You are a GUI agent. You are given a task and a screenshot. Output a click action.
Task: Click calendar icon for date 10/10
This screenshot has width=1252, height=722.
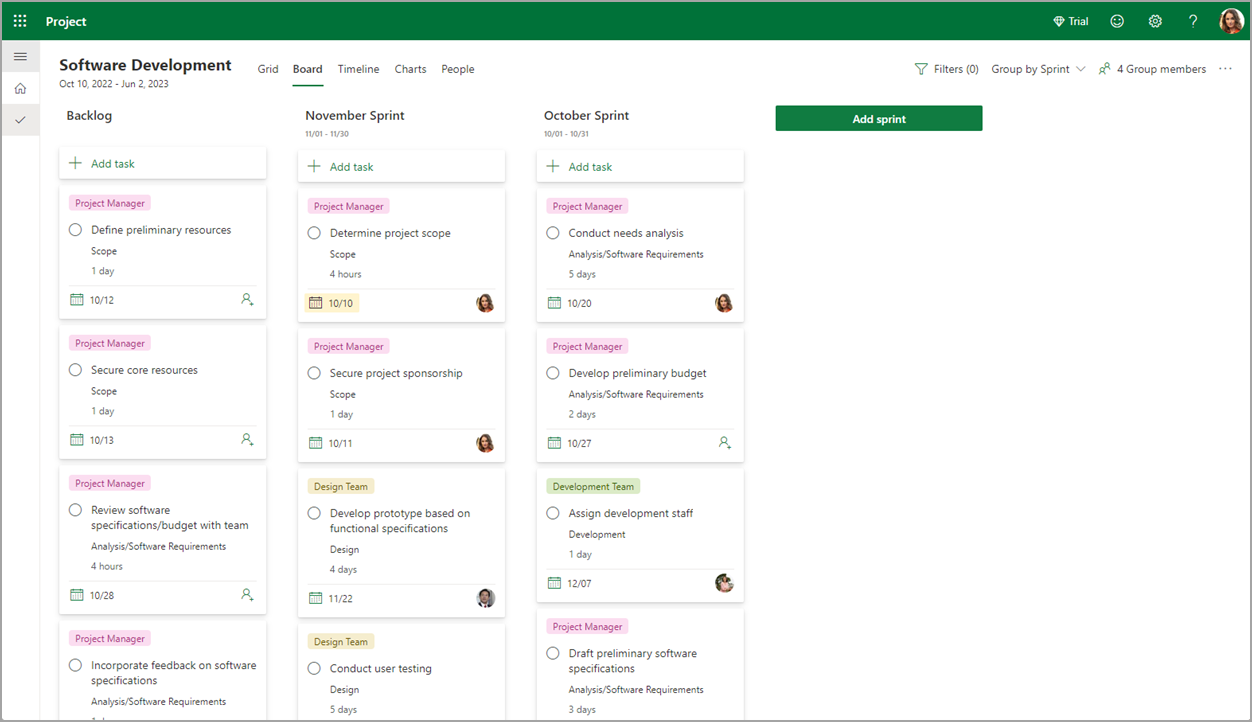(x=316, y=302)
